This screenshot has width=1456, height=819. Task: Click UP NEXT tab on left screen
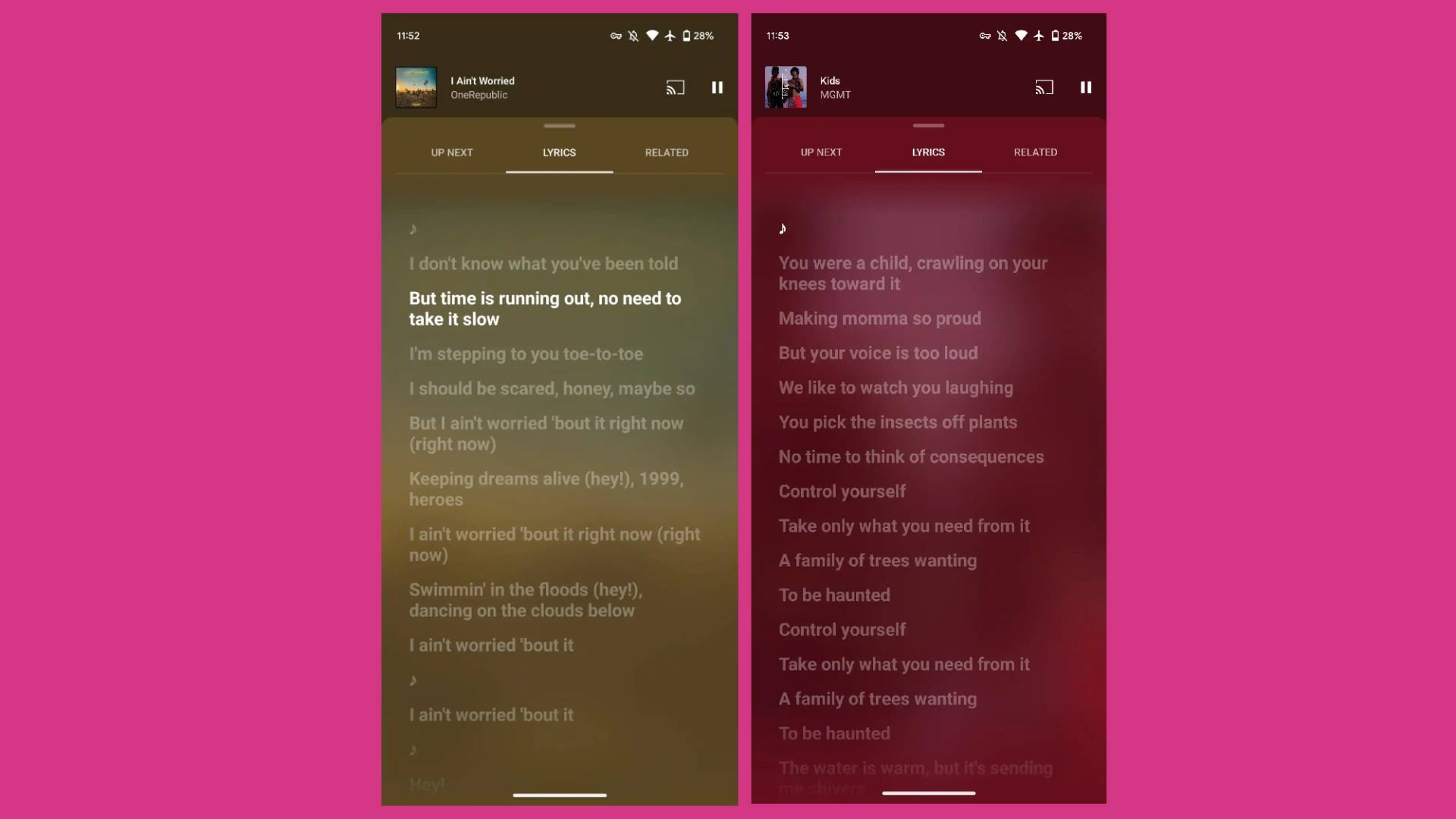click(452, 152)
